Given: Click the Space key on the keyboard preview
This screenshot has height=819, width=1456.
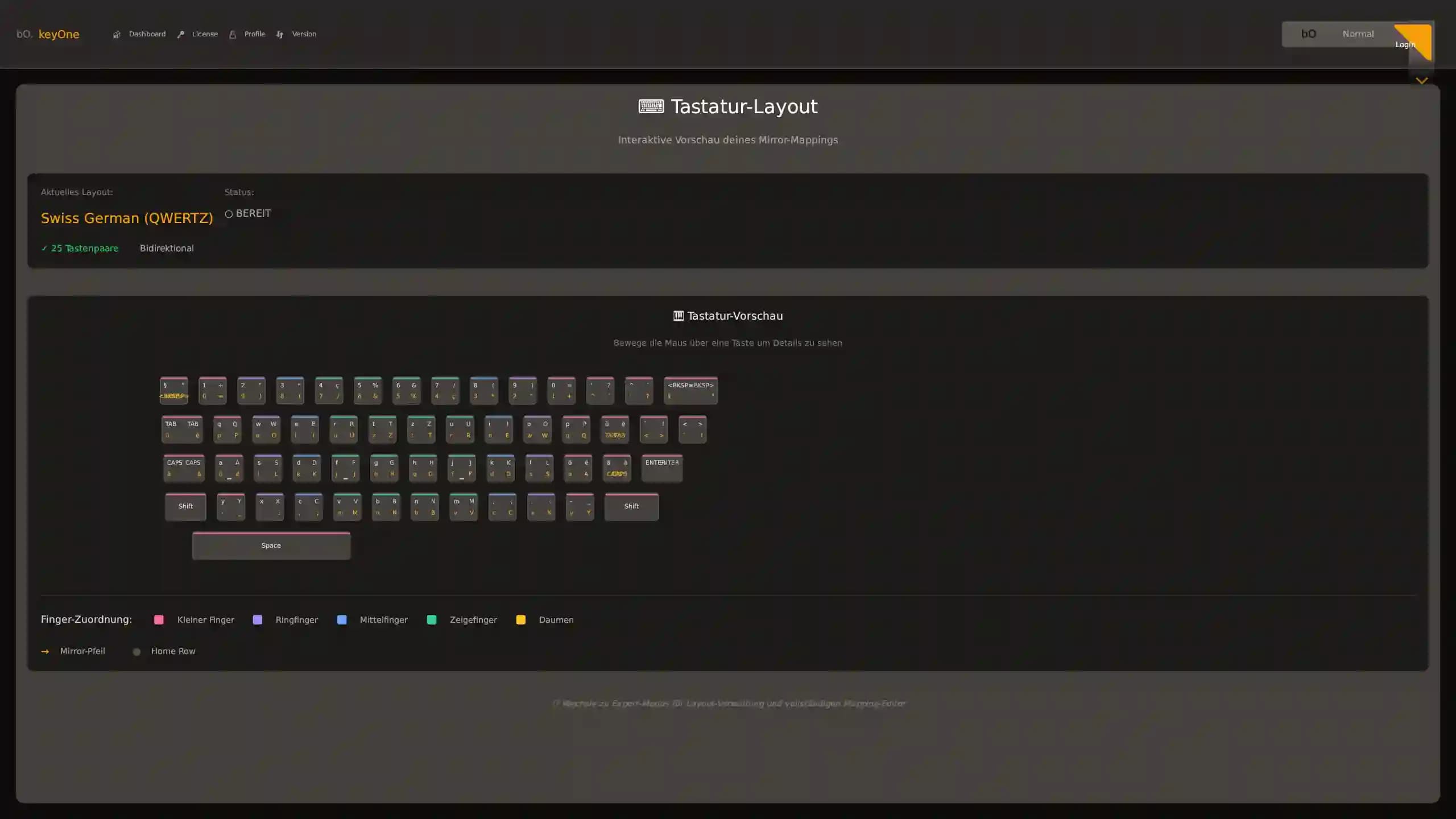Looking at the screenshot, I should point(271,545).
